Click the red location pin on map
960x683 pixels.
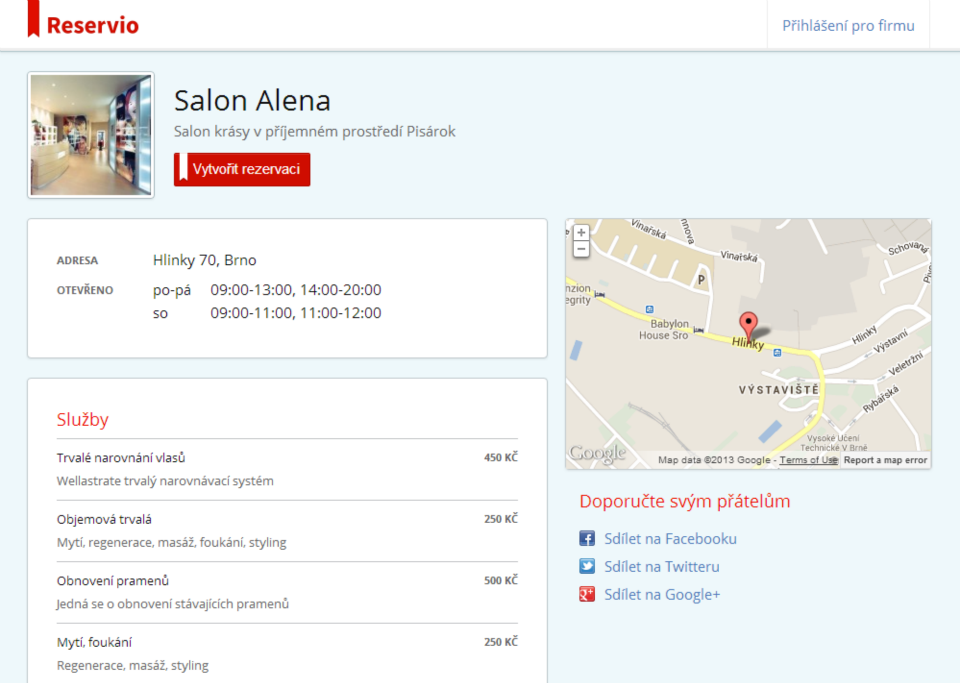748,326
